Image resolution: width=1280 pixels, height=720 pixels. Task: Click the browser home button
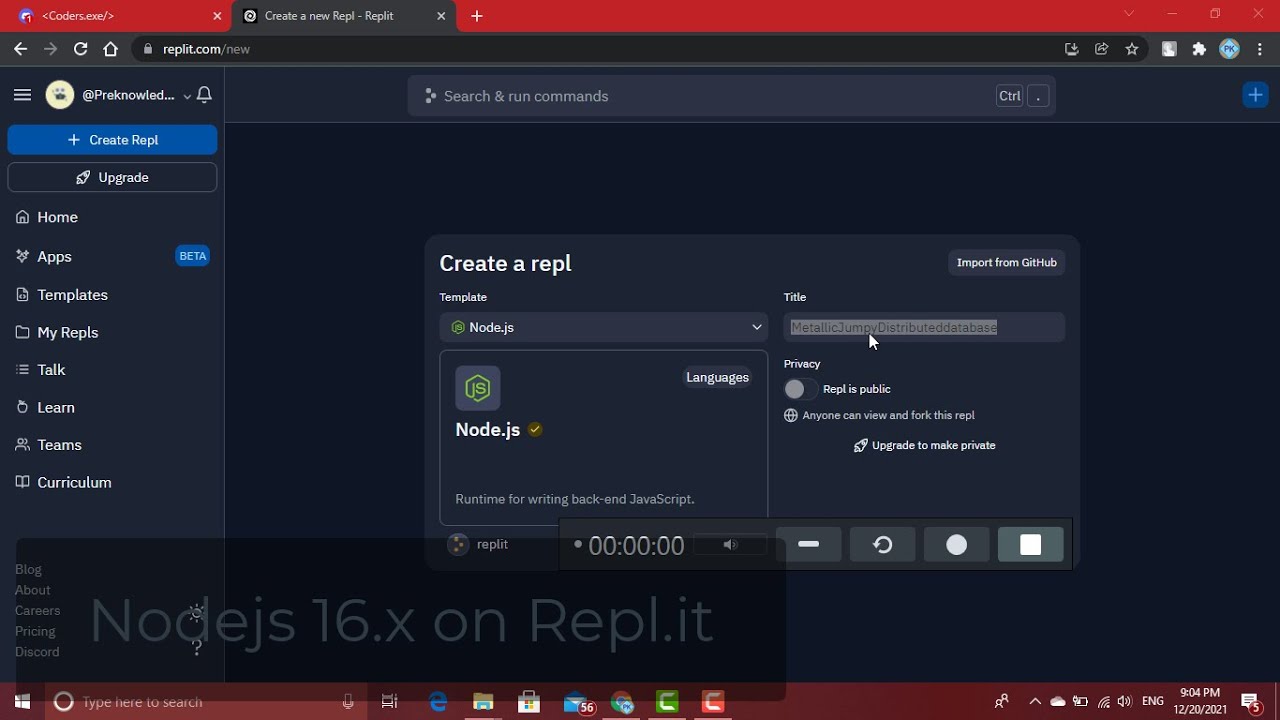pos(110,49)
